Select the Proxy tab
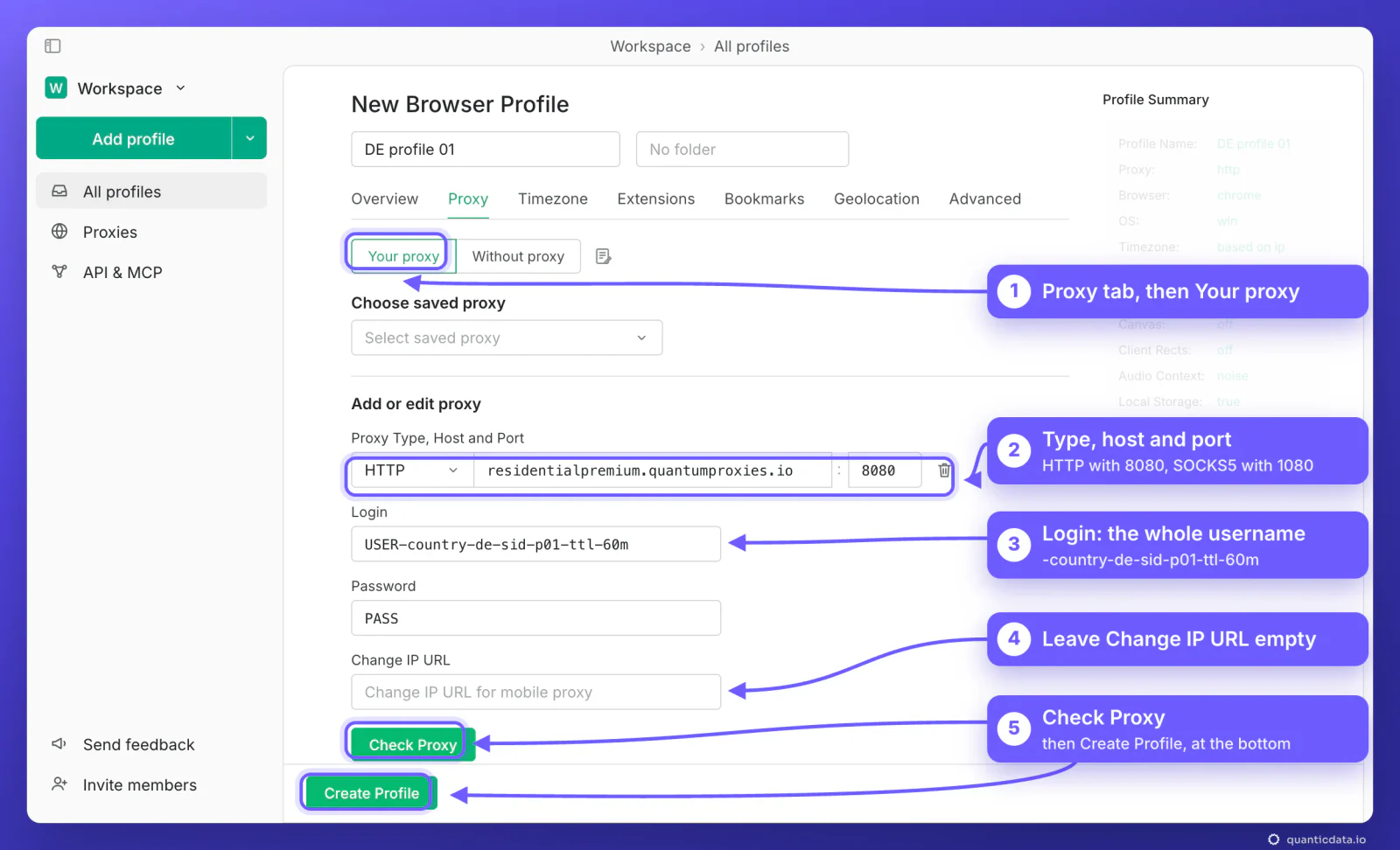Screen dimensions: 1400x850 point(468,199)
